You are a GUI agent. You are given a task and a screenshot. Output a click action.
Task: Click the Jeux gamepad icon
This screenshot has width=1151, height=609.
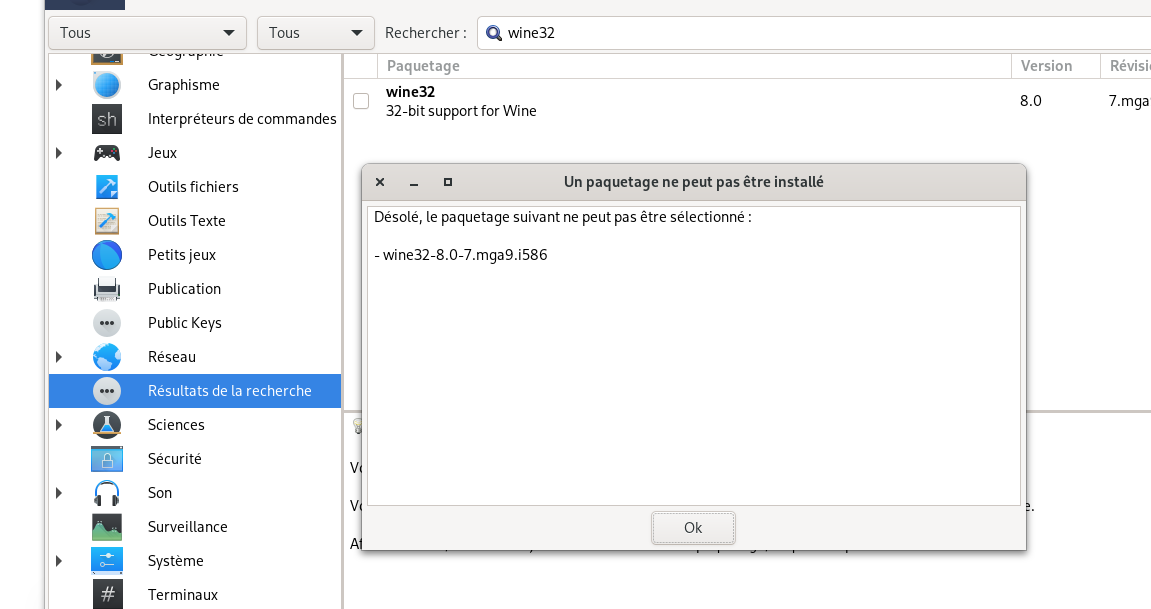[106, 153]
